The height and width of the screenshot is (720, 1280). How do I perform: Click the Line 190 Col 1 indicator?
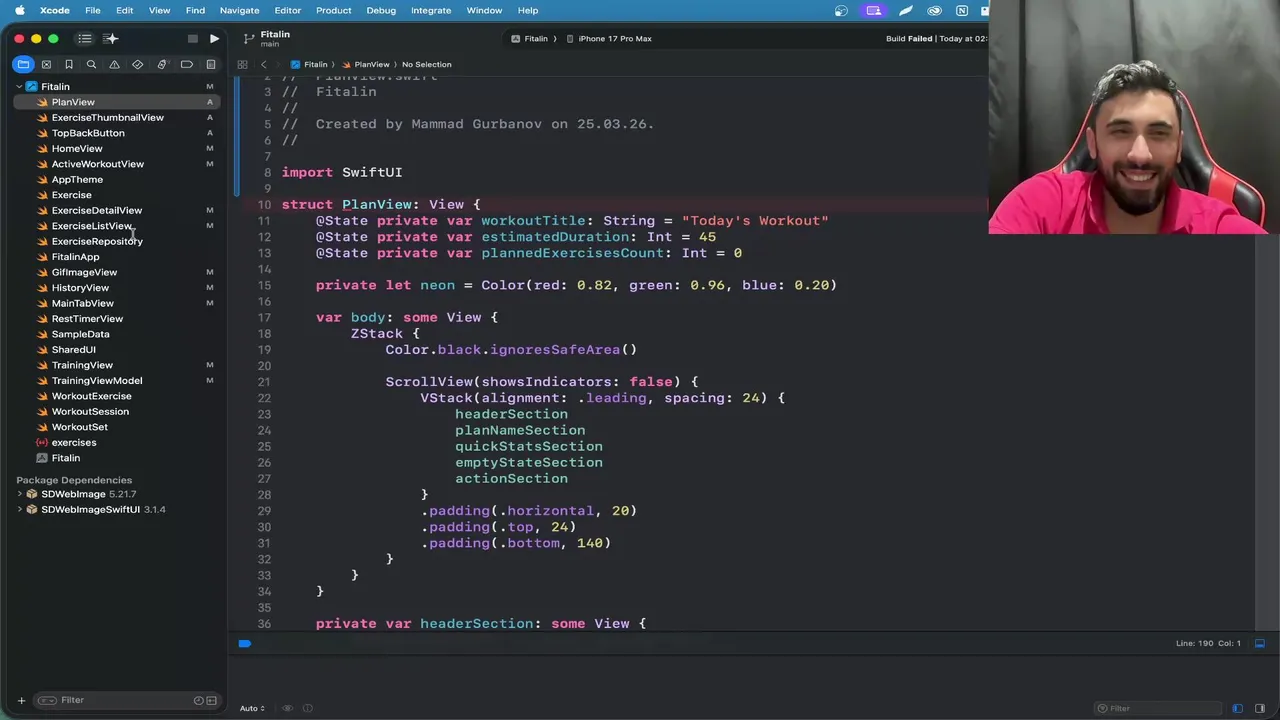pos(1208,644)
